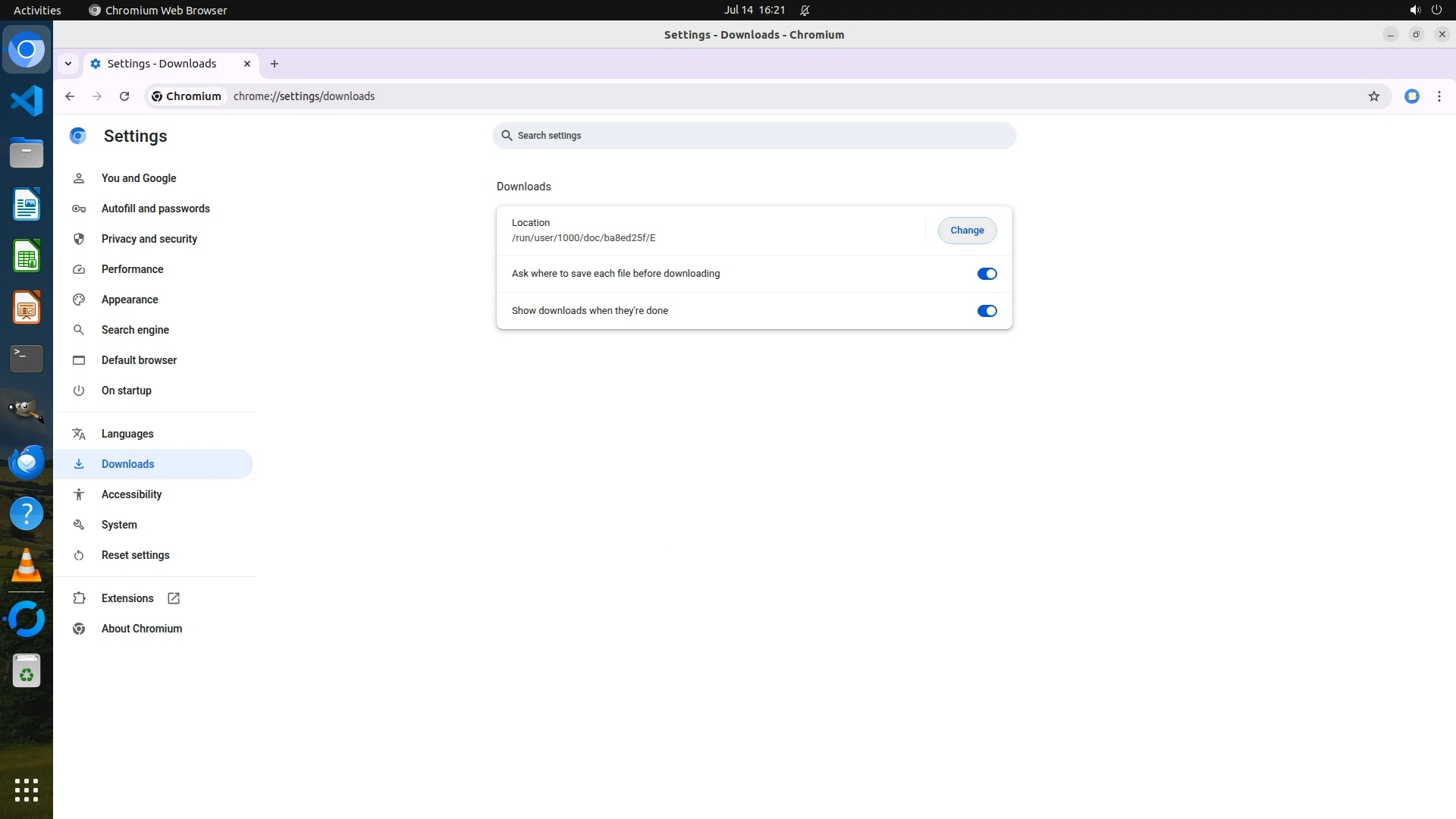Viewport: 1456px width, 819px height.
Task: Open the Chromium three-dot menu
Action: coord(1439,96)
